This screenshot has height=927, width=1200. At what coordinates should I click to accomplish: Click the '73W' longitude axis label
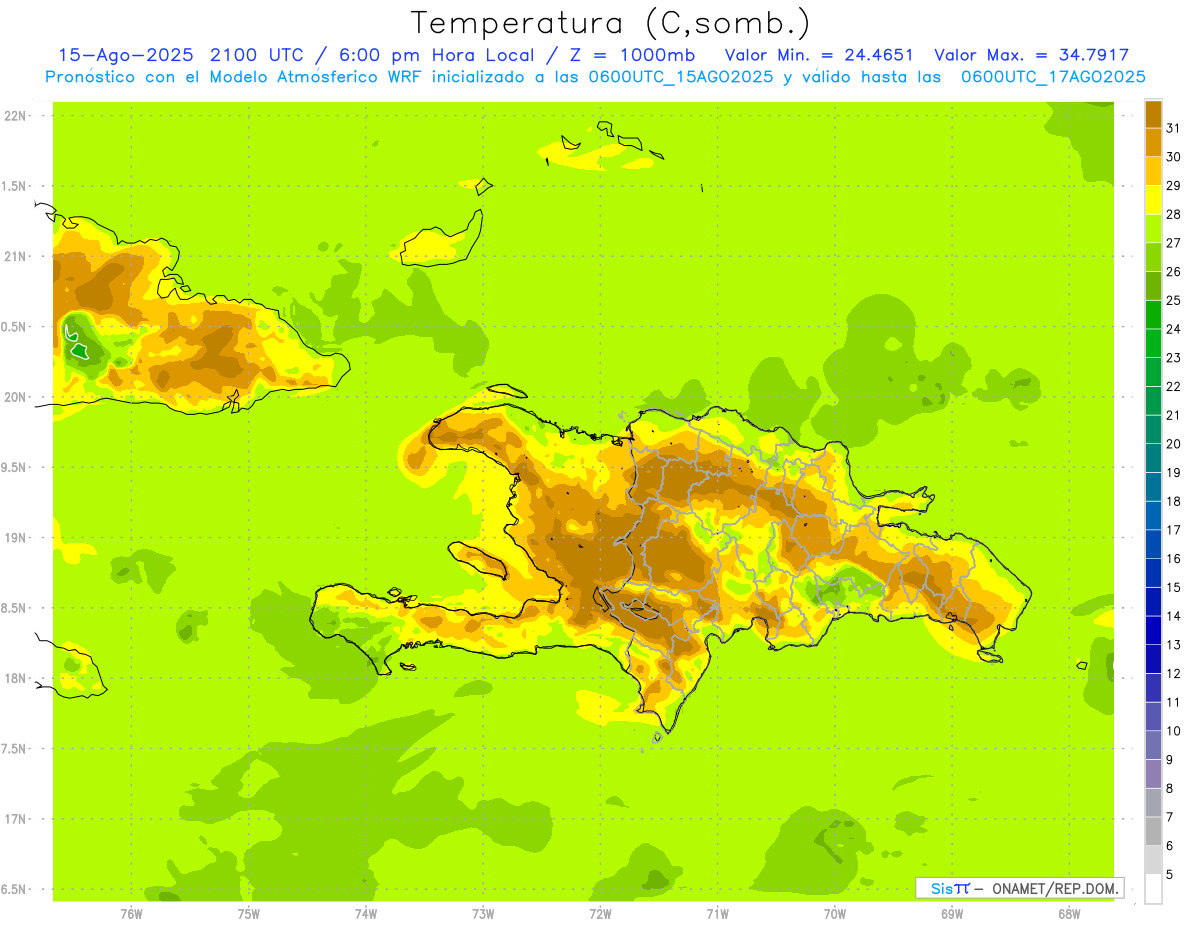pos(483,912)
